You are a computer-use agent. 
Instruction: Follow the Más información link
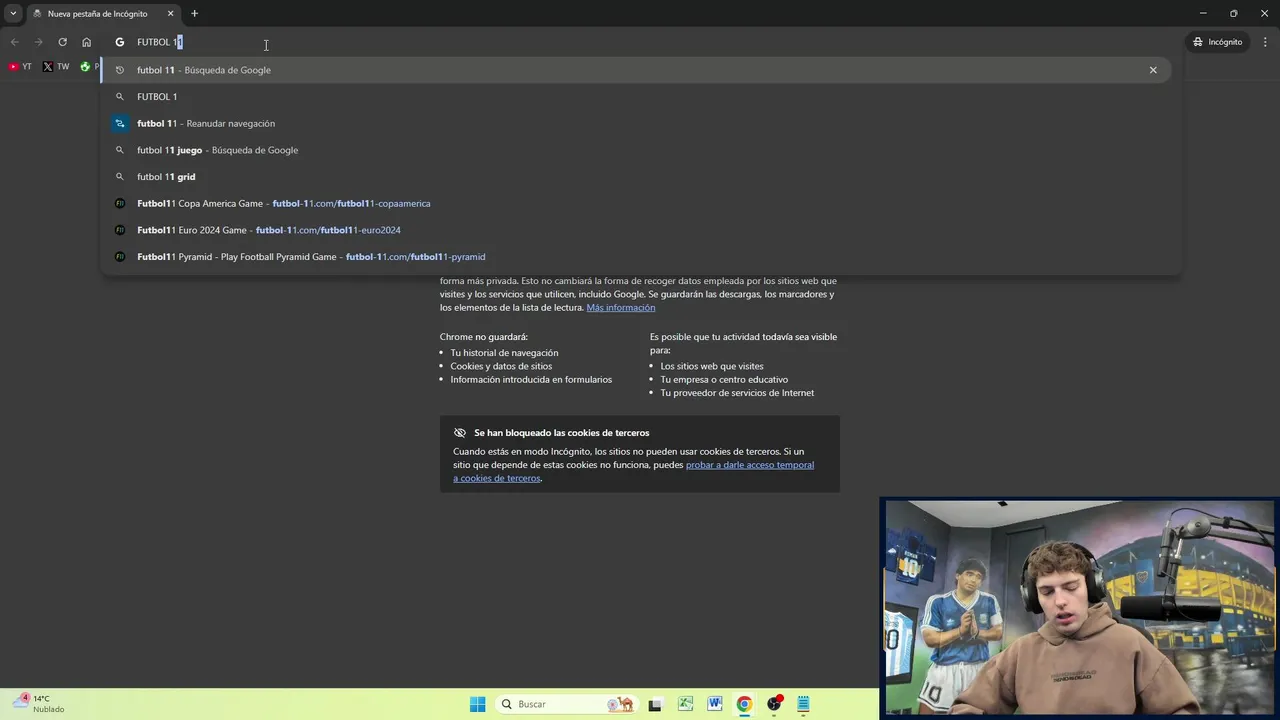[x=621, y=308]
